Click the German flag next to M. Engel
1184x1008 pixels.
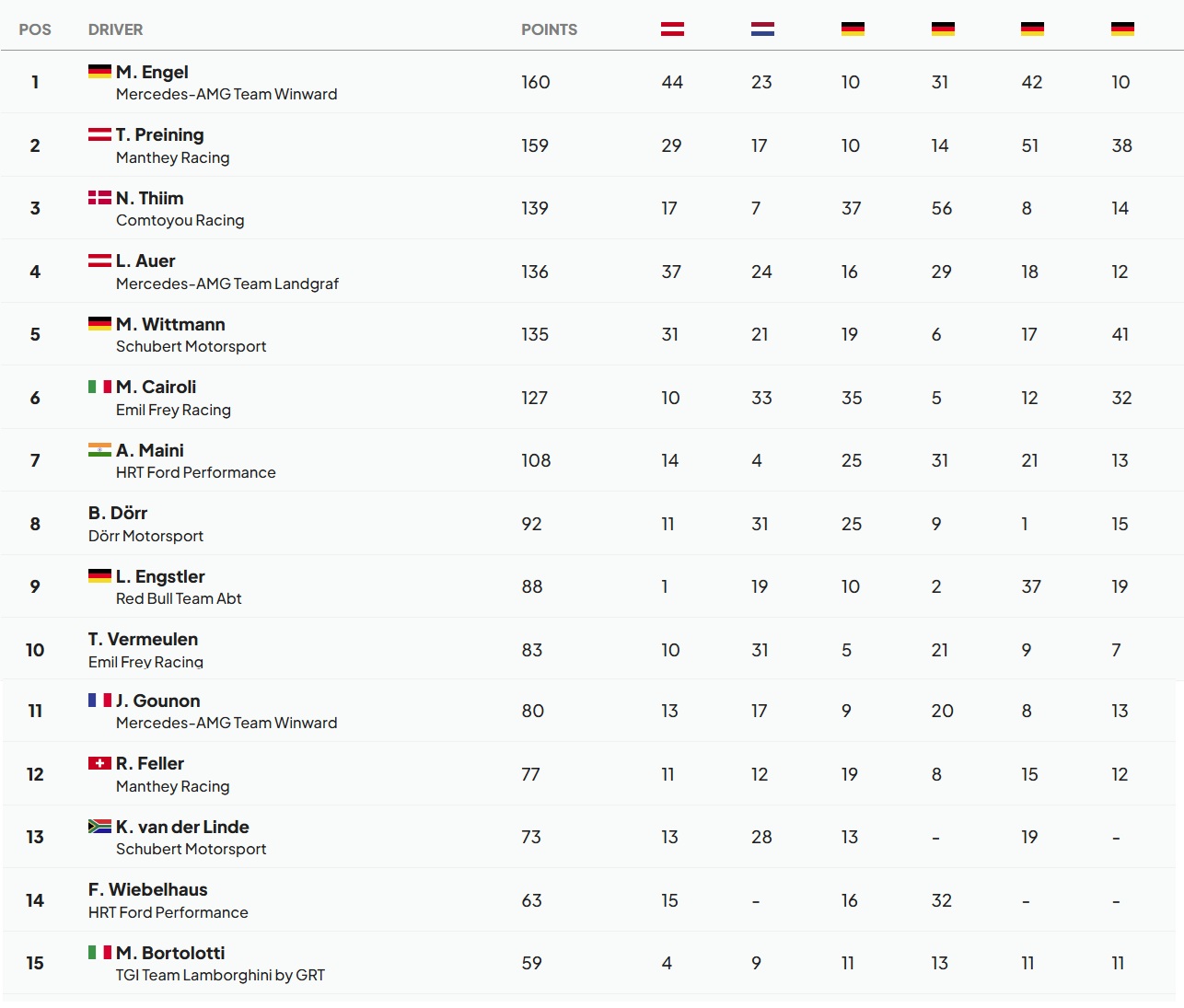99,71
